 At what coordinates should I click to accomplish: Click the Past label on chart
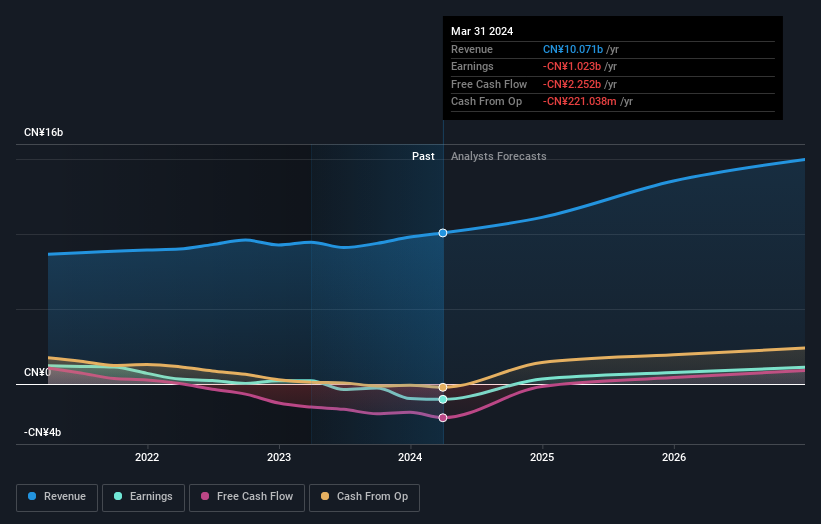tap(423, 156)
